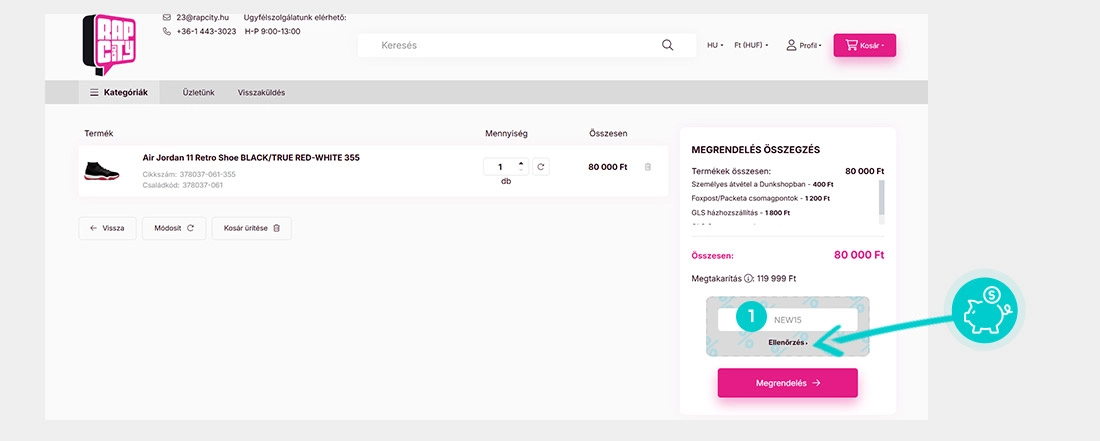Open the Air Jordan 11 Retro Shoe title
This screenshot has height=441, width=1100.
pyautogui.click(x=251, y=158)
